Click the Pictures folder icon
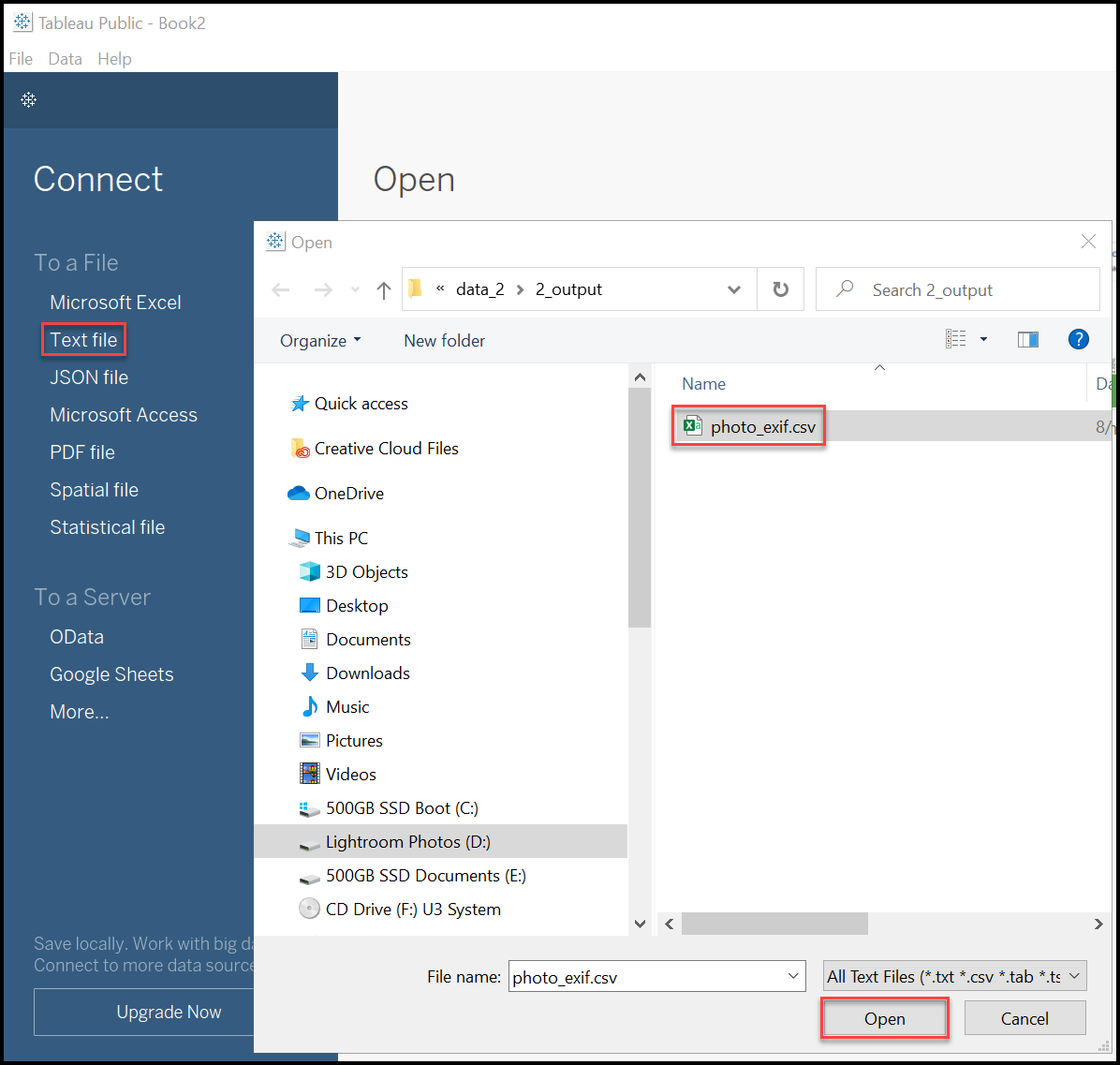This screenshot has width=1120, height=1065. pyautogui.click(x=309, y=740)
